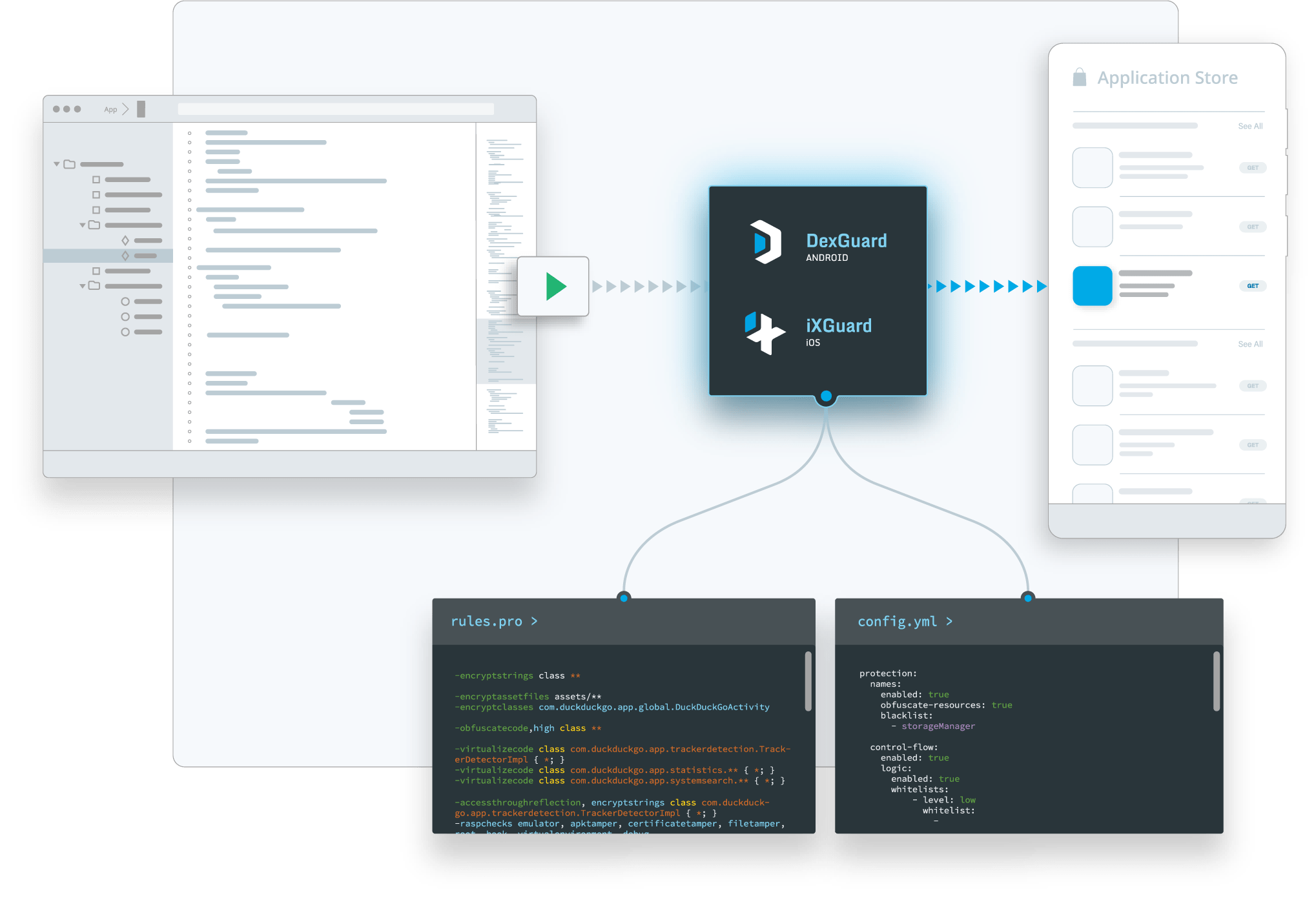Open the rules.pro file header
Screen dimensions: 1316x900
[x=623, y=621]
